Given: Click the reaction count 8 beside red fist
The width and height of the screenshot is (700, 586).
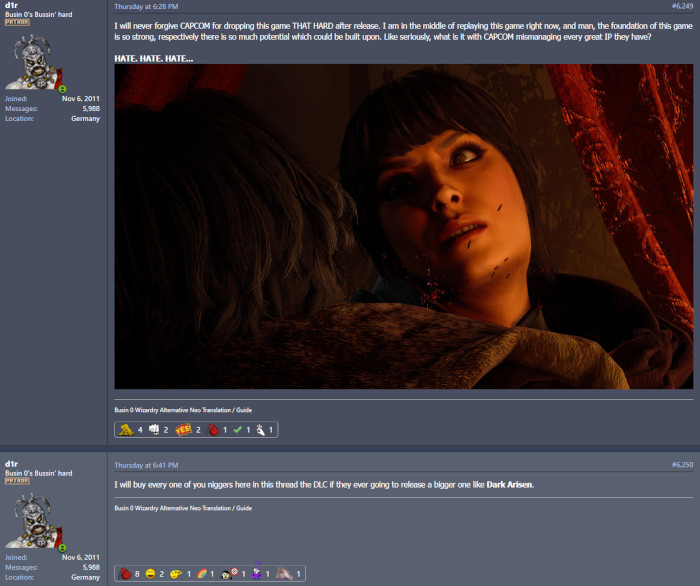Looking at the screenshot, I should pos(137,574).
